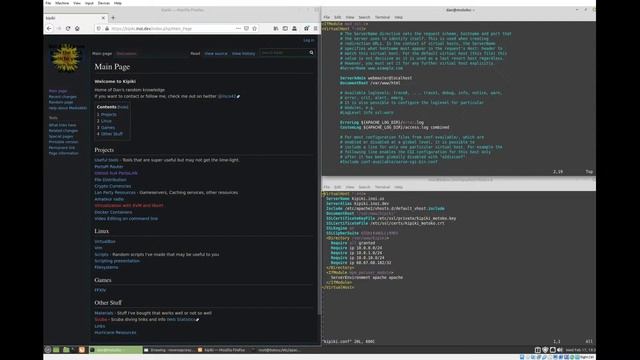Image resolution: width=640 pixels, height=360 pixels.
Task: Open the Help menu in lower terminal
Action: click(x=398, y=187)
